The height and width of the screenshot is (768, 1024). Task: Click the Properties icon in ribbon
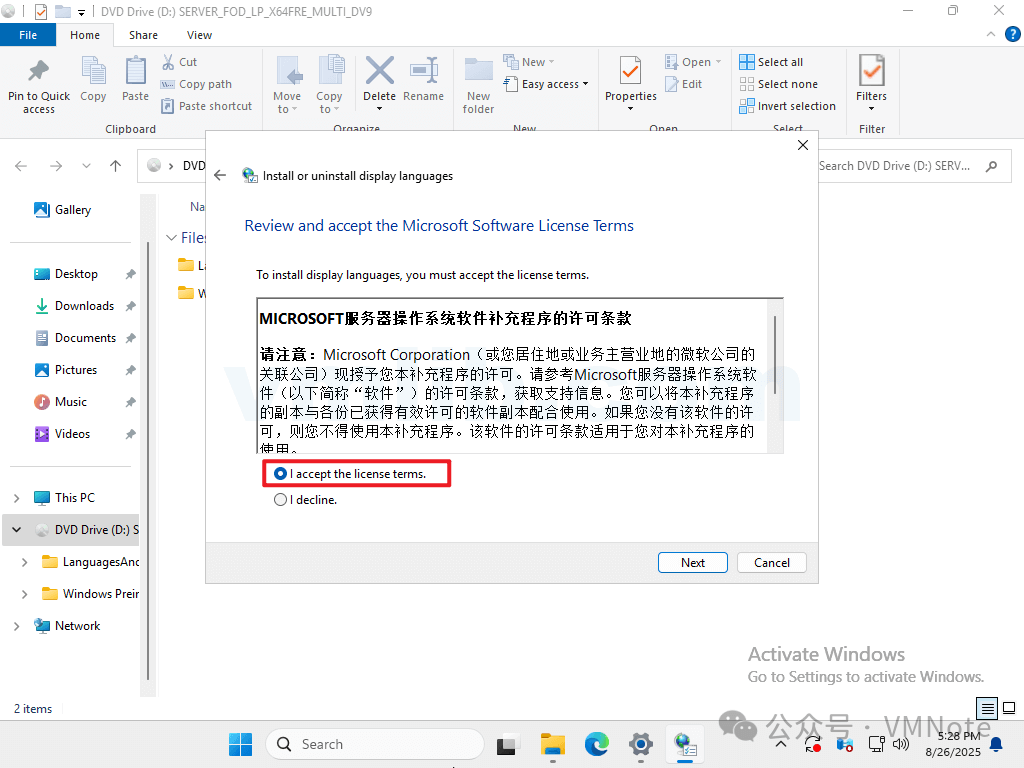630,72
